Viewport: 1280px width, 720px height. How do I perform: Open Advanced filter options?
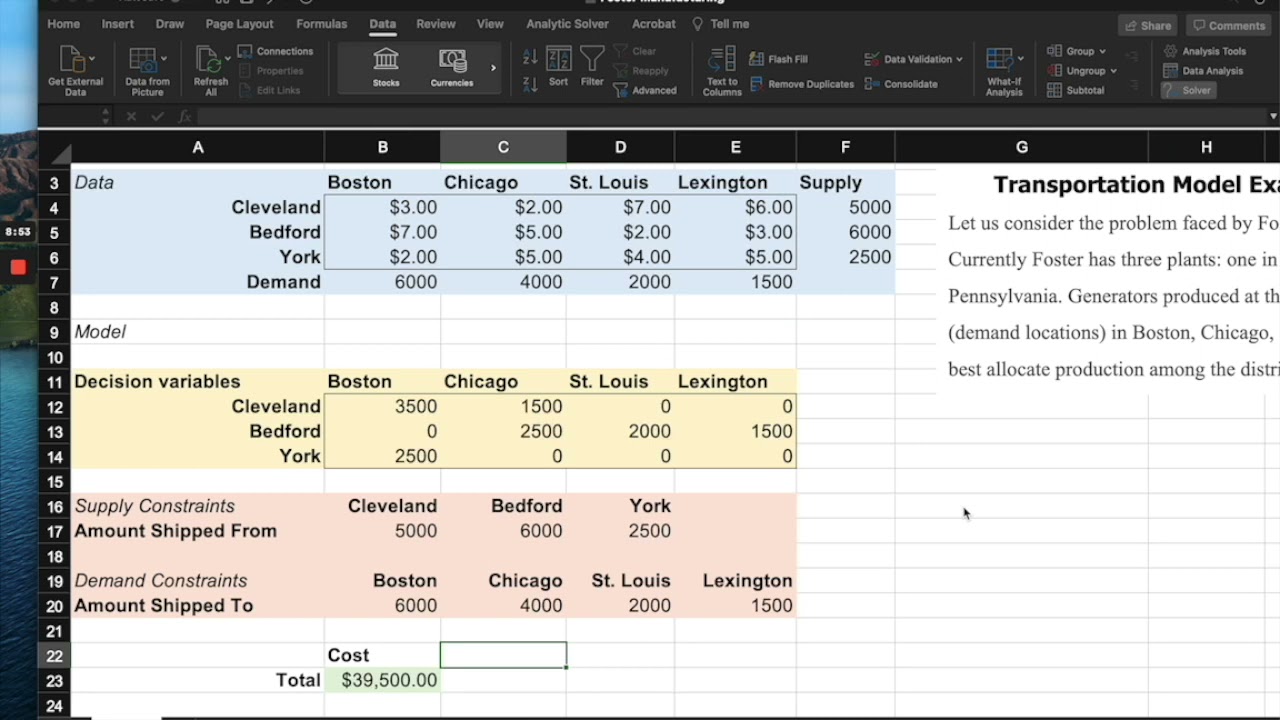[x=645, y=90]
